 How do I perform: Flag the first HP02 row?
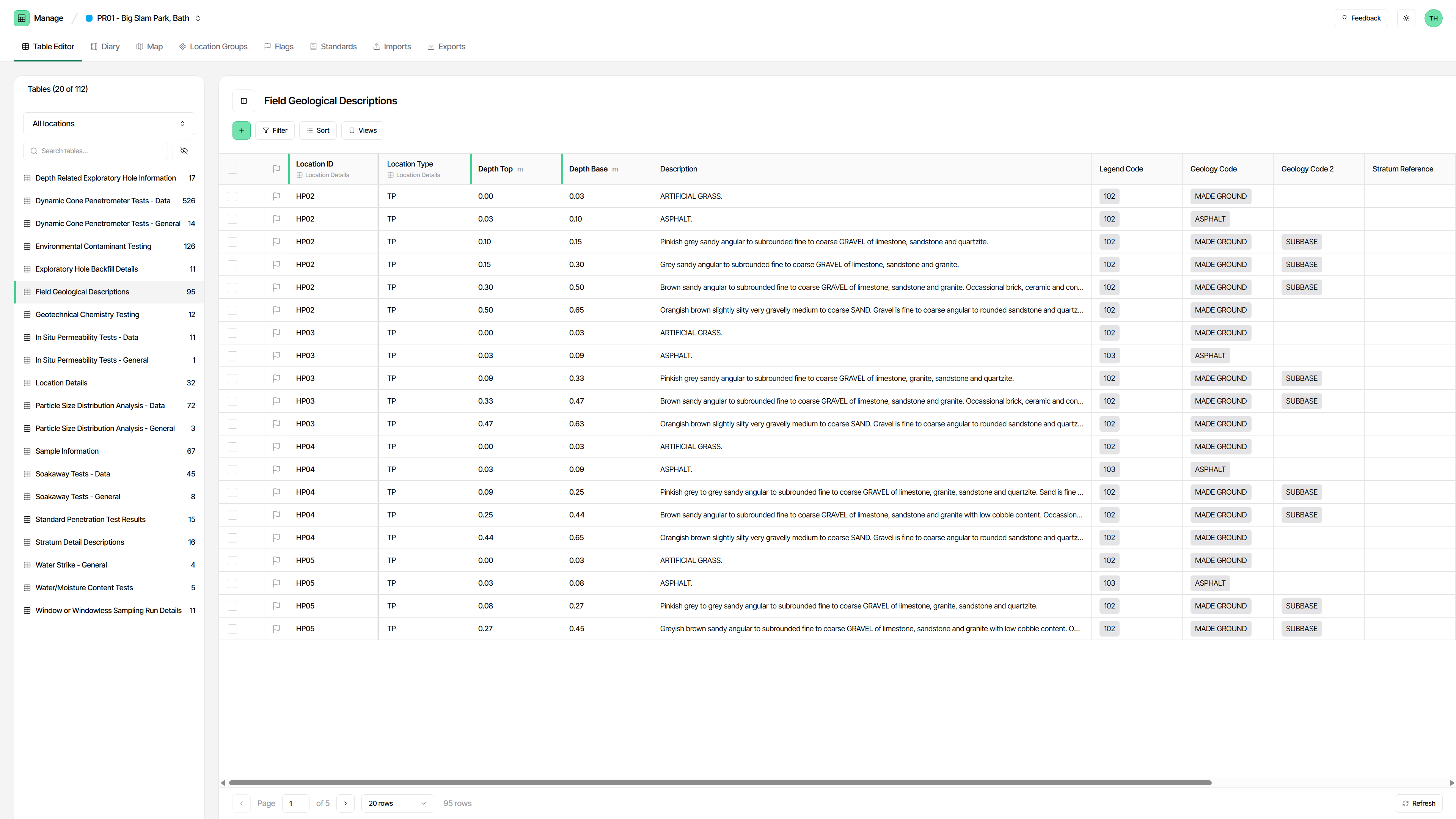point(276,196)
